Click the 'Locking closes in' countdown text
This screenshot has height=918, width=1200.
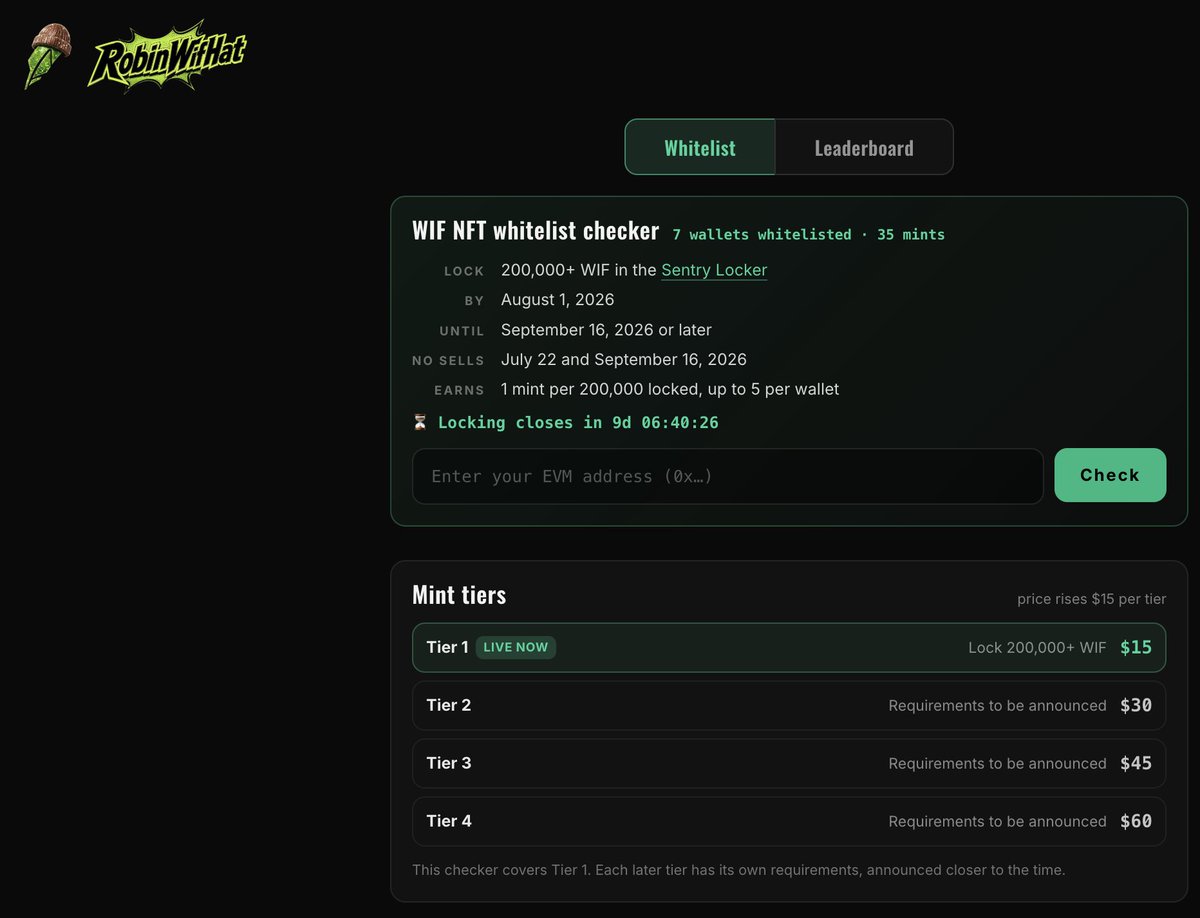(578, 422)
